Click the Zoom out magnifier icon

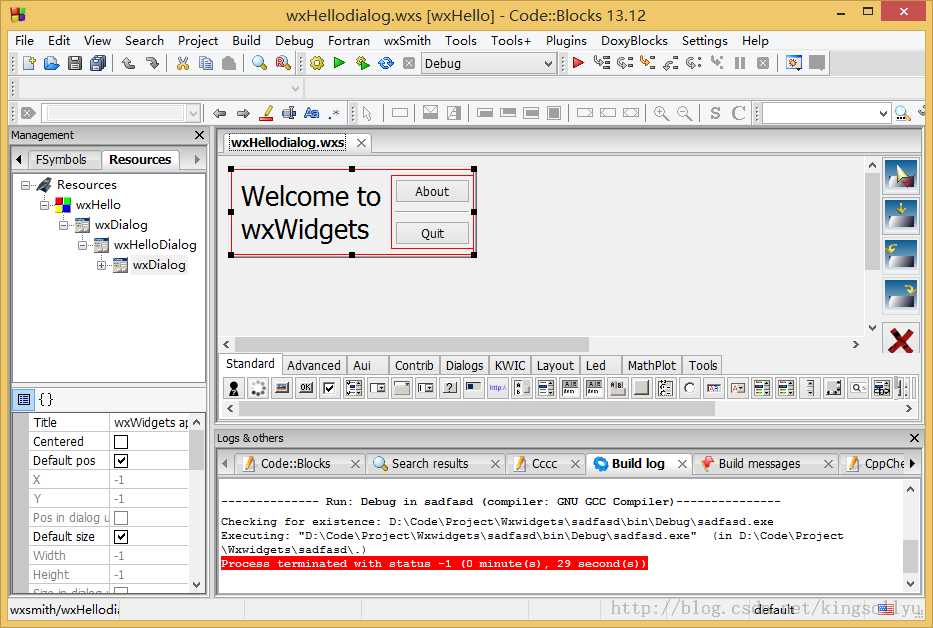(x=684, y=113)
